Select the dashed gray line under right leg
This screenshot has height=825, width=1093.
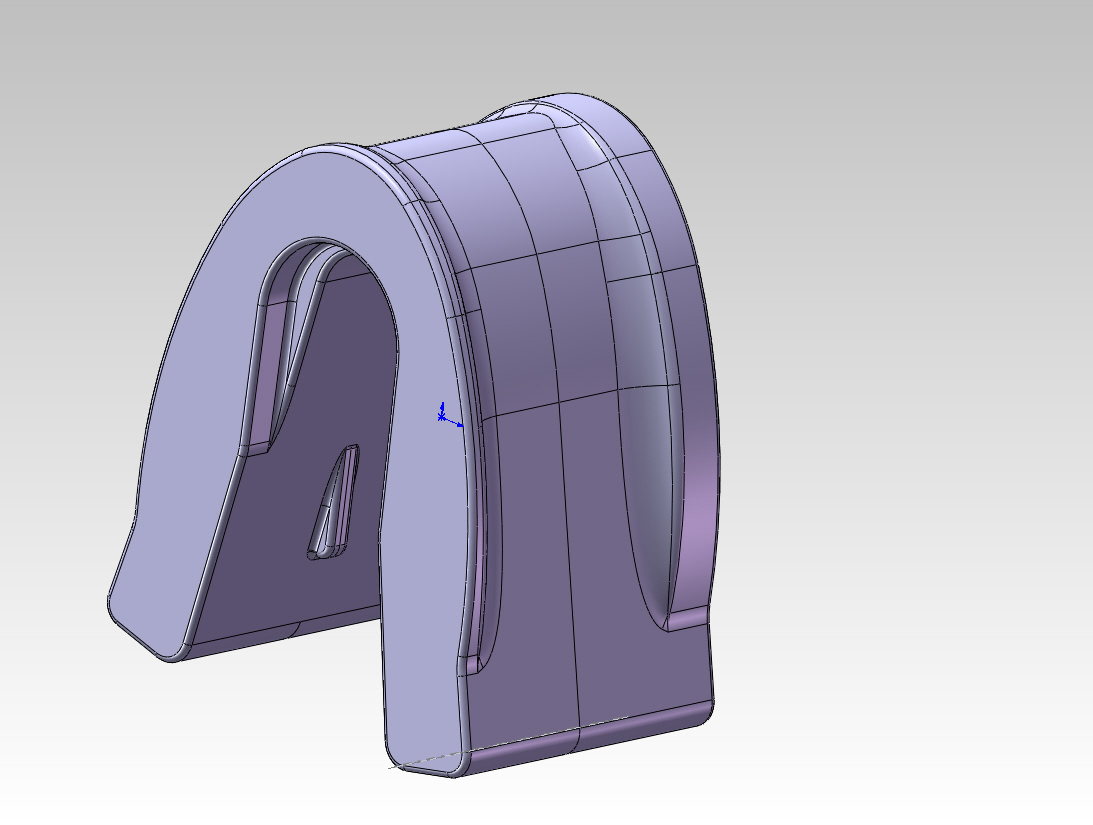tap(425, 761)
